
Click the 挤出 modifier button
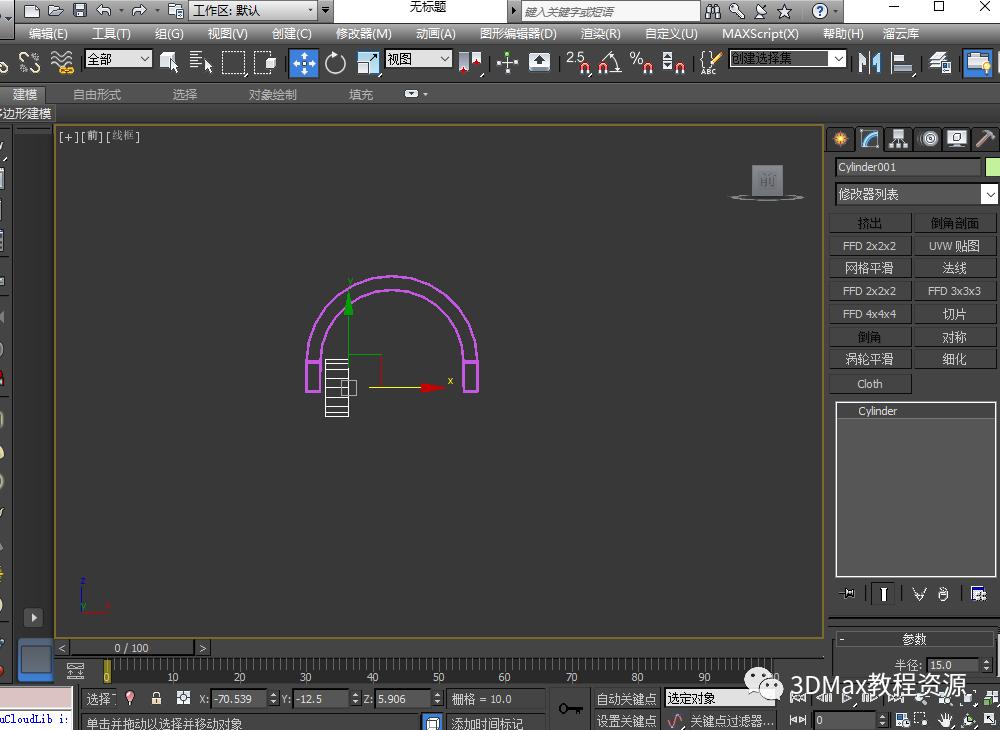(x=870, y=223)
